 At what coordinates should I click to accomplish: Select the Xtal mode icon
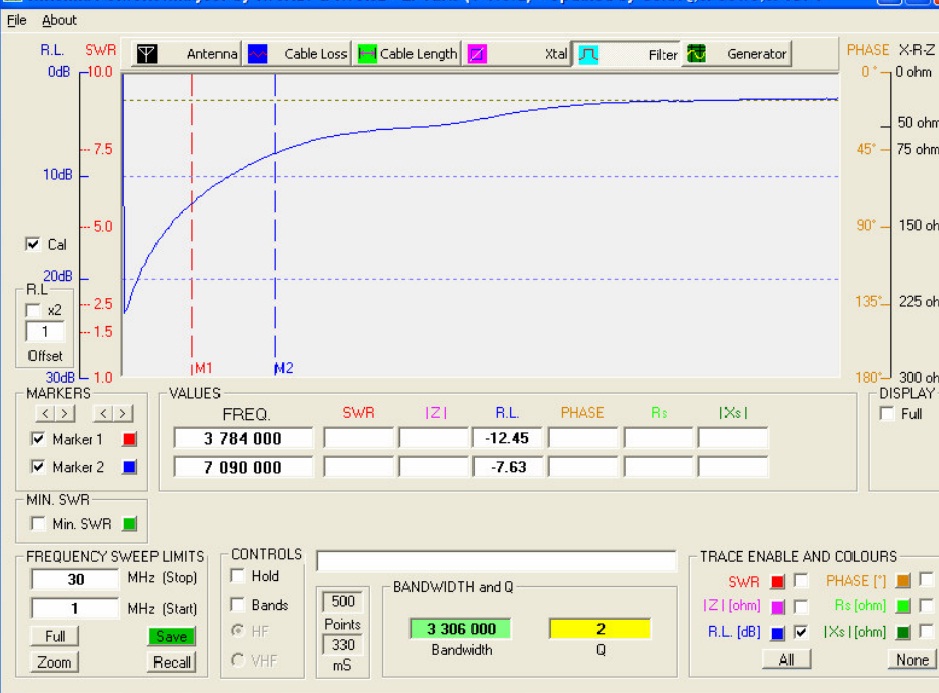(x=478, y=54)
